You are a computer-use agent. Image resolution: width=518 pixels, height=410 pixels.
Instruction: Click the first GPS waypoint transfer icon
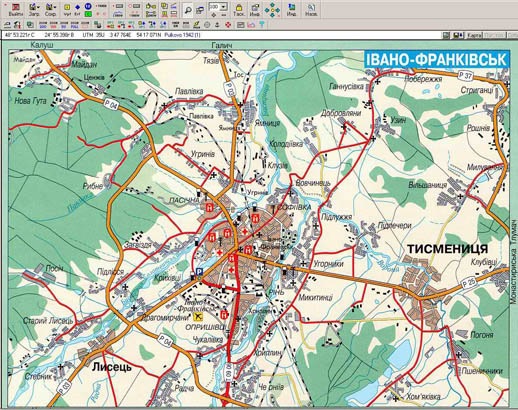[x=110, y=25]
